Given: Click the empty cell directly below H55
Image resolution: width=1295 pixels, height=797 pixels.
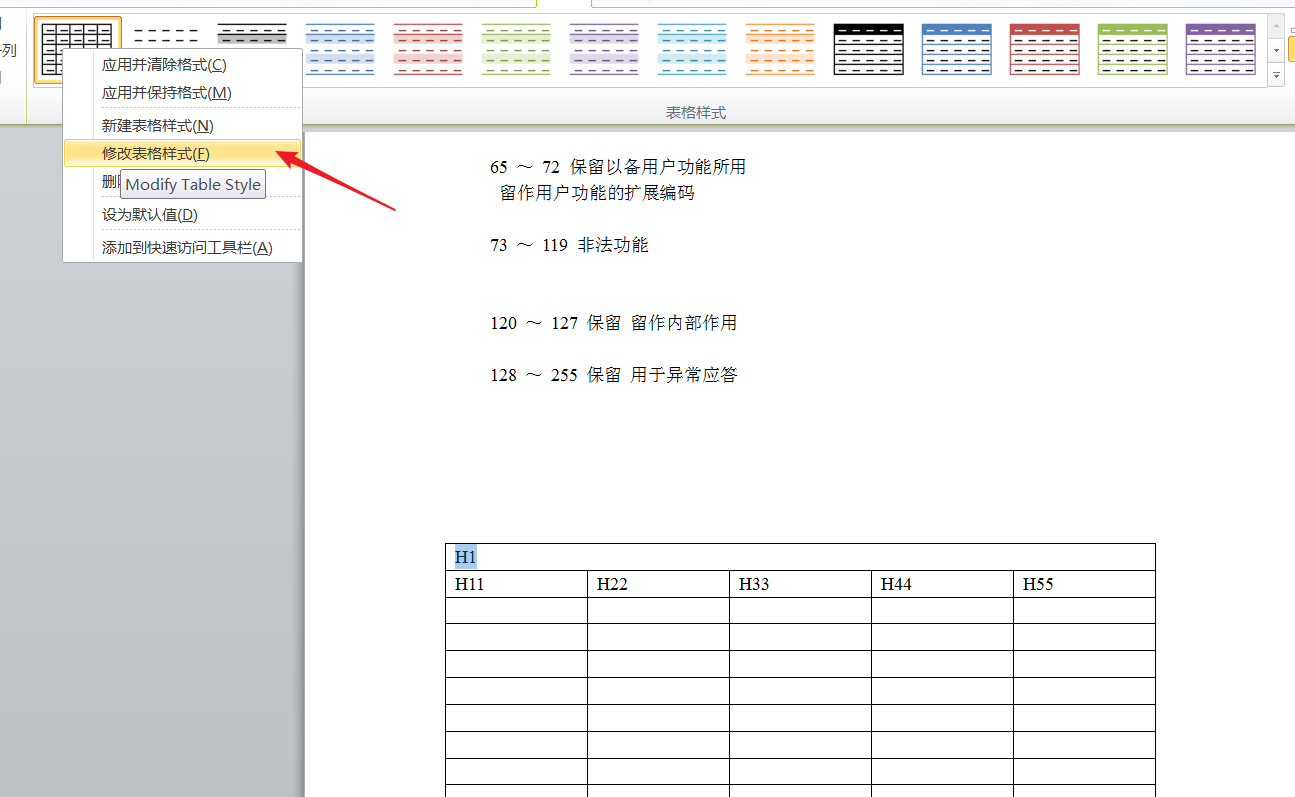Looking at the screenshot, I should [x=1084, y=611].
